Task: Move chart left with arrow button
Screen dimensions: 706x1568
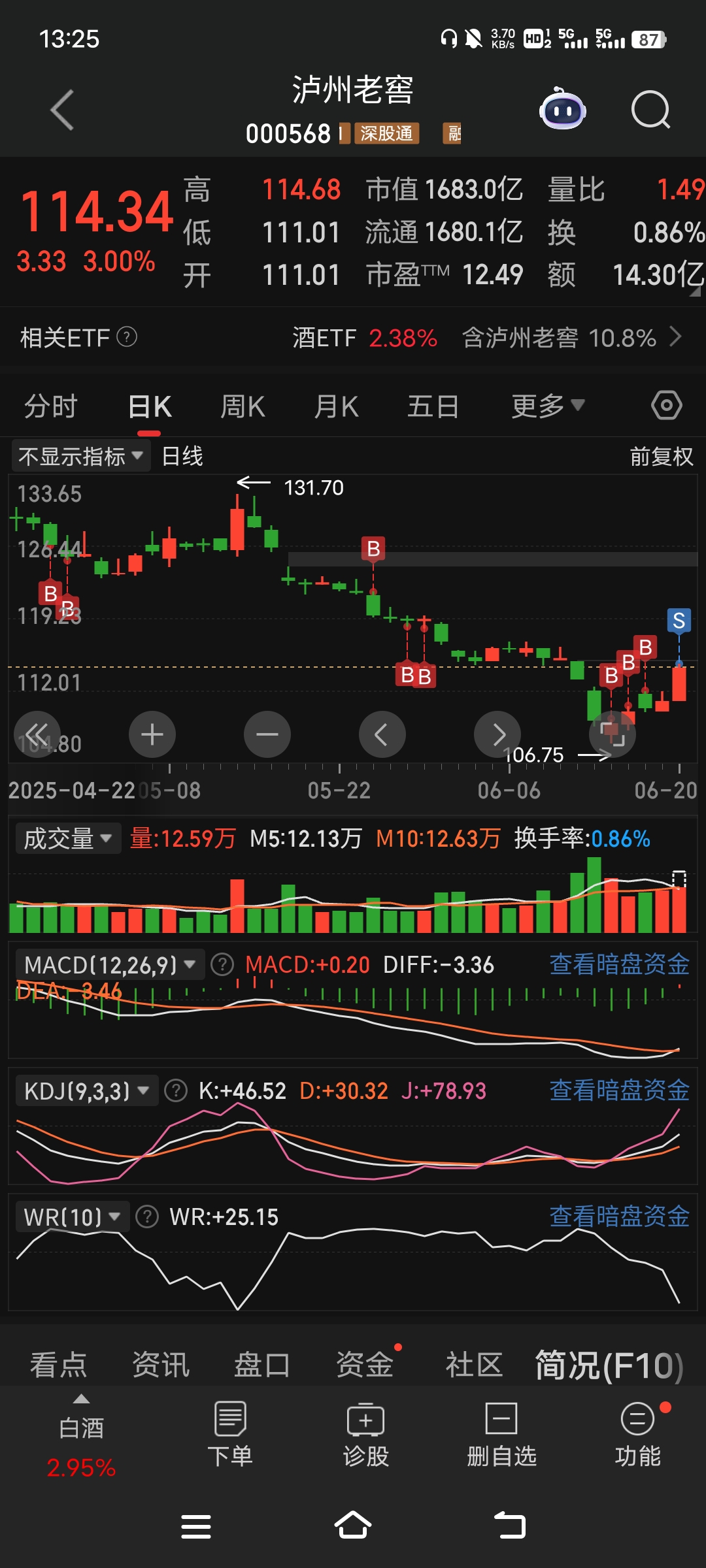Action: tap(382, 734)
